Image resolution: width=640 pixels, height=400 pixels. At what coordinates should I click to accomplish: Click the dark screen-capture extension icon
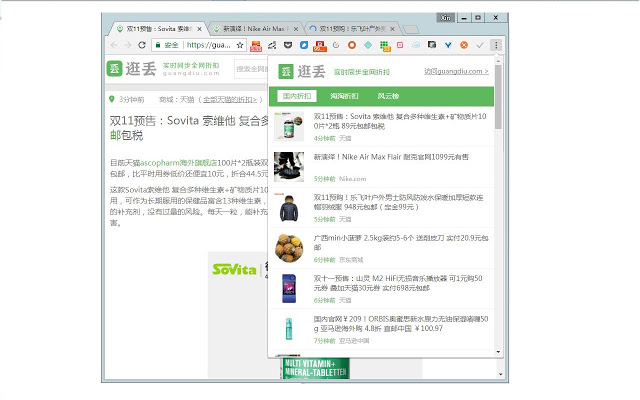coord(432,45)
